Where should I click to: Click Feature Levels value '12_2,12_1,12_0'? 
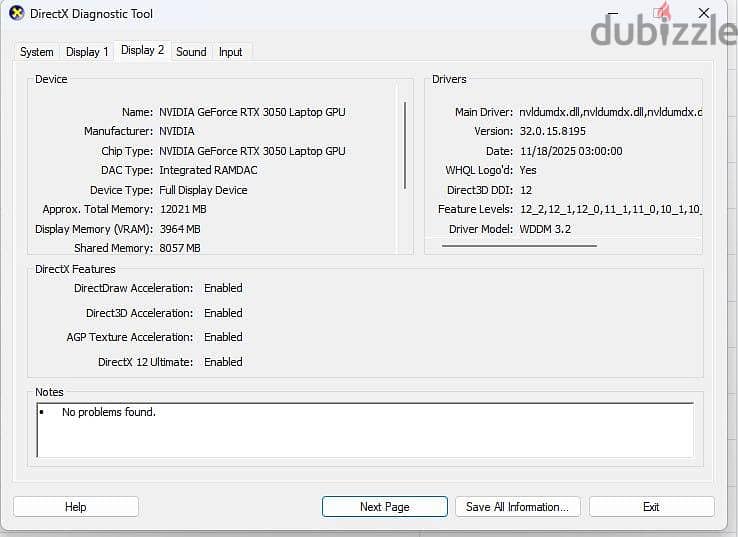pyautogui.click(x=610, y=209)
